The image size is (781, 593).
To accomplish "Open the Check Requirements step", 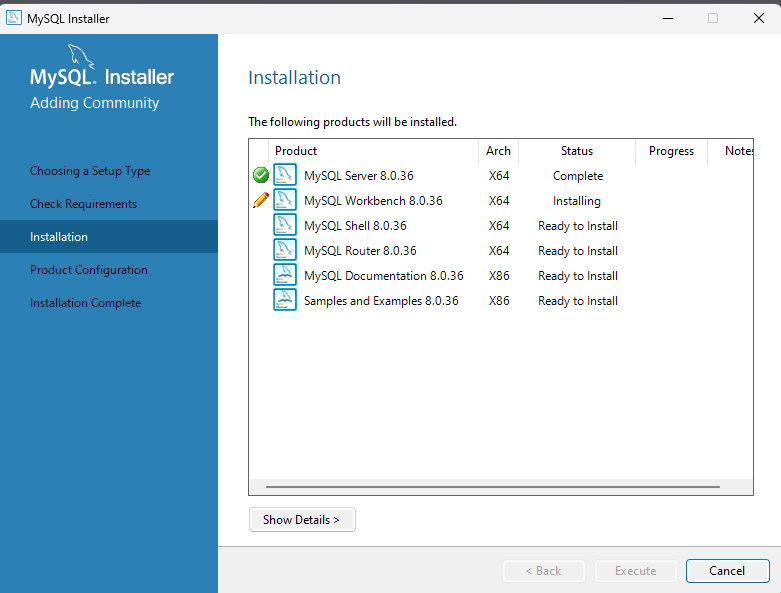I will tap(83, 204).
